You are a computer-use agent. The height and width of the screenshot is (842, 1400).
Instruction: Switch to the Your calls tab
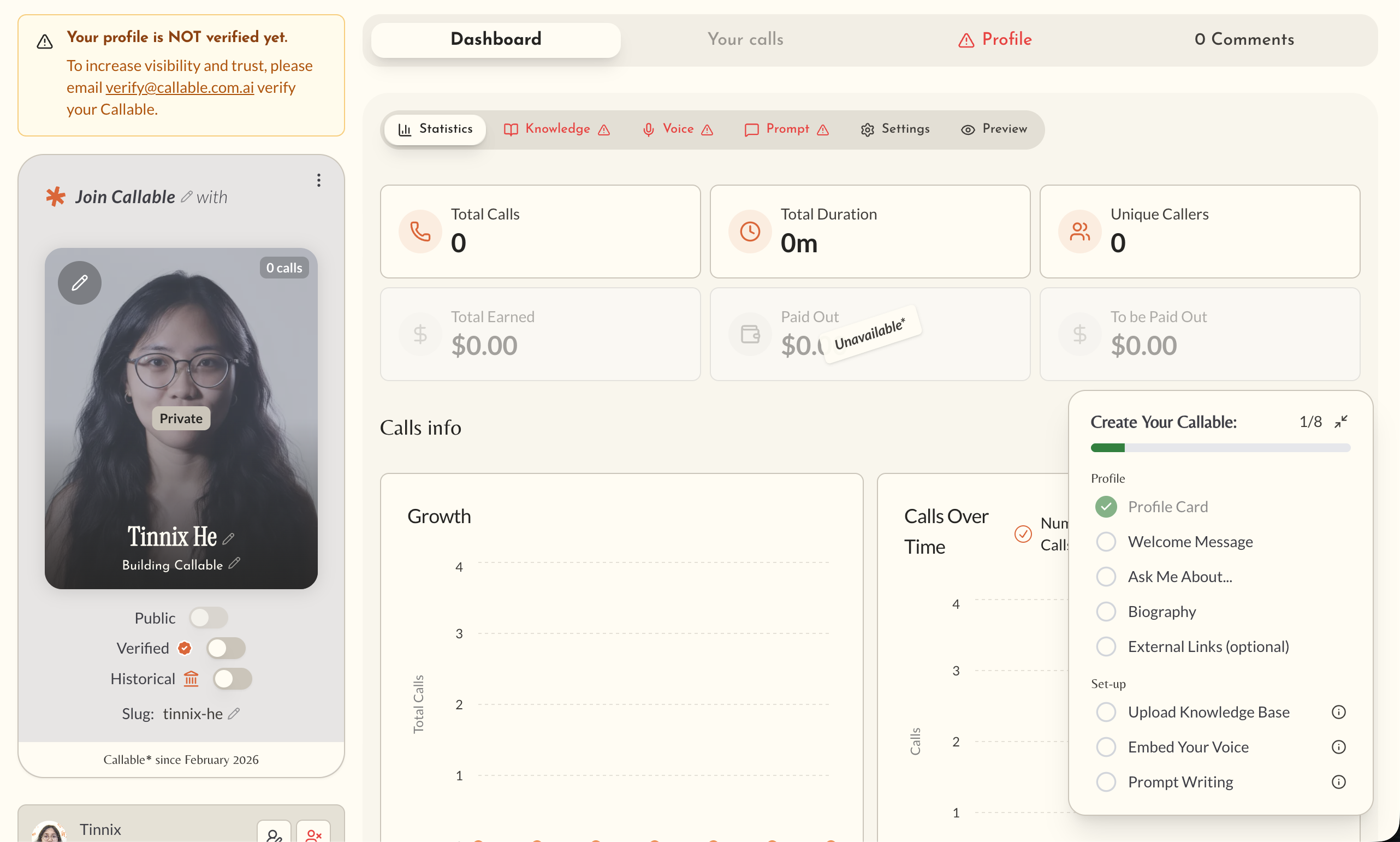[x=745, y=39]
